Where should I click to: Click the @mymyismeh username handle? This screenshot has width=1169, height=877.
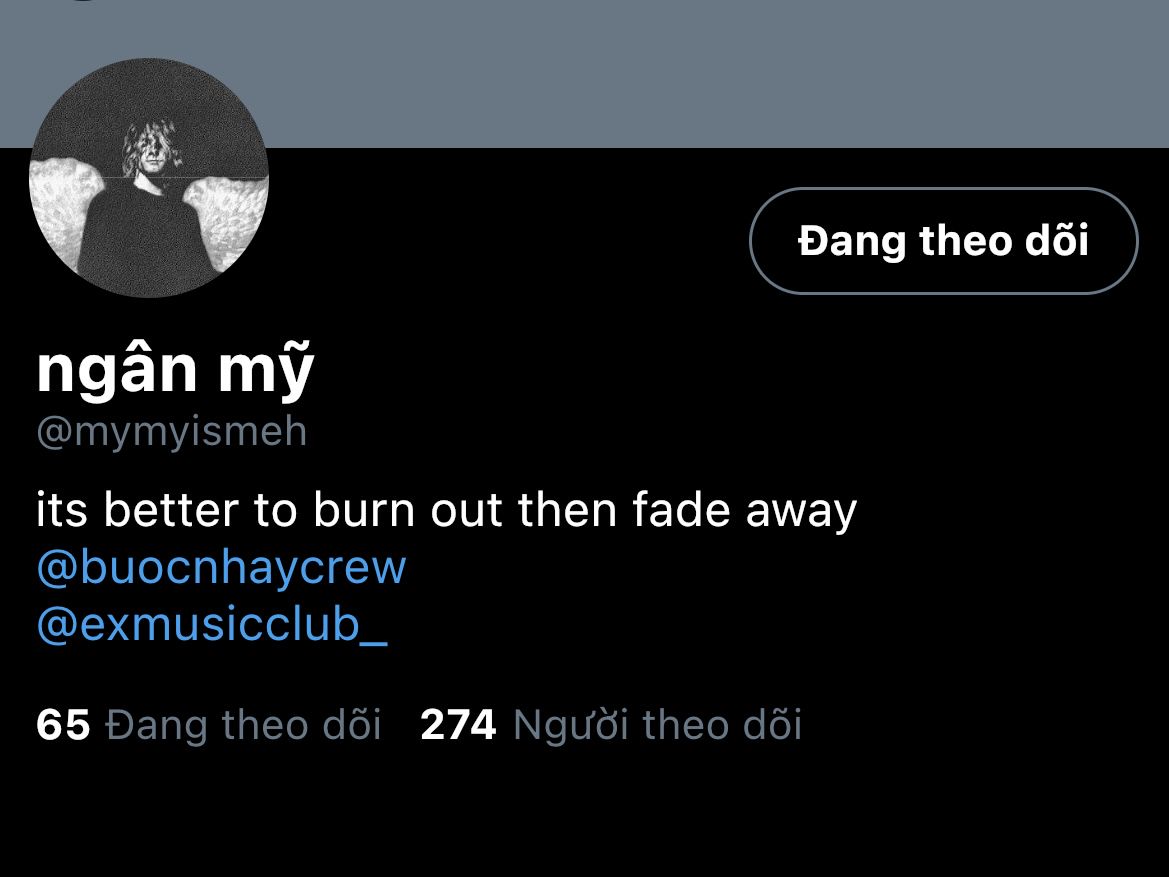coord(171,433)
